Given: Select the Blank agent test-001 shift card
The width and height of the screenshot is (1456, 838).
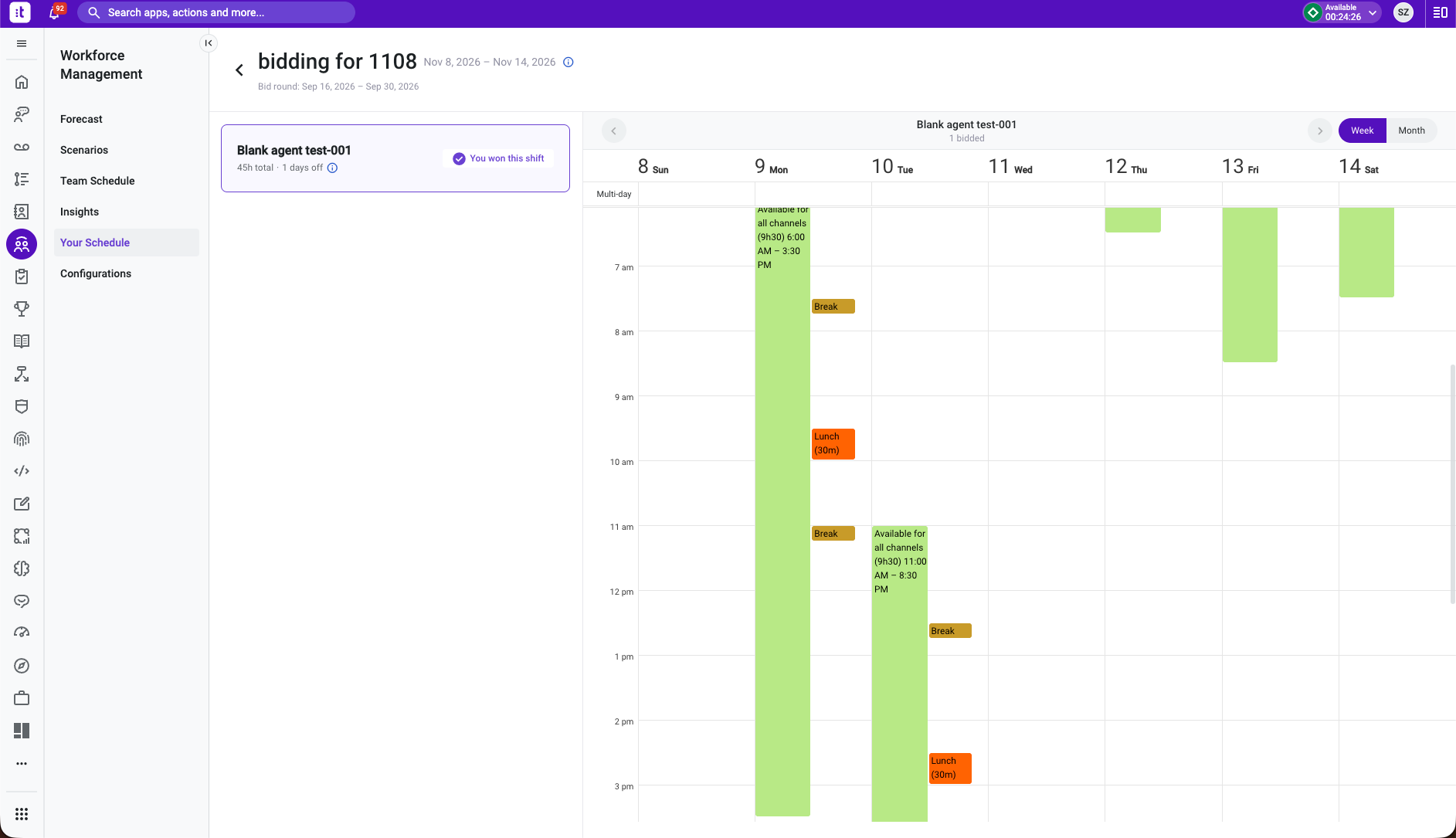Looking at the screenshot, I should pos(395,158).
